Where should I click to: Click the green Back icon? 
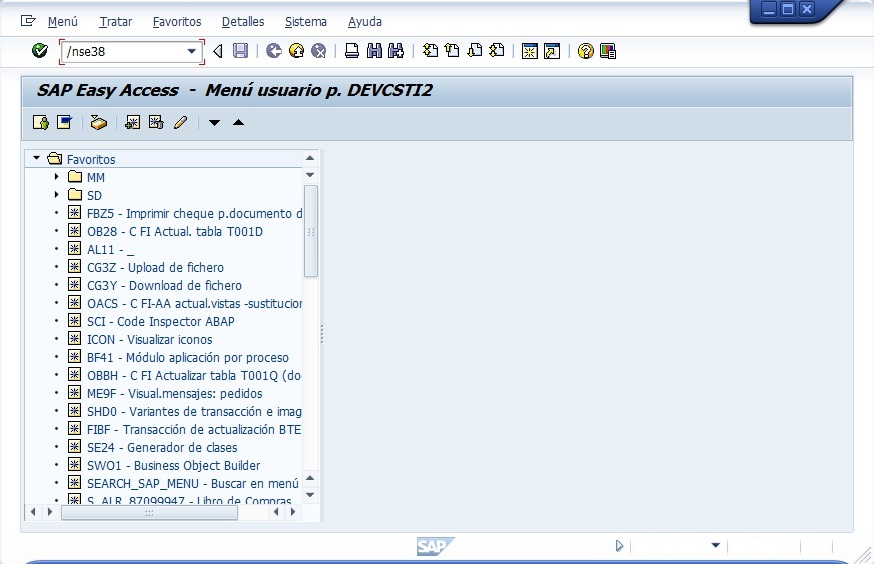(274, 51)
